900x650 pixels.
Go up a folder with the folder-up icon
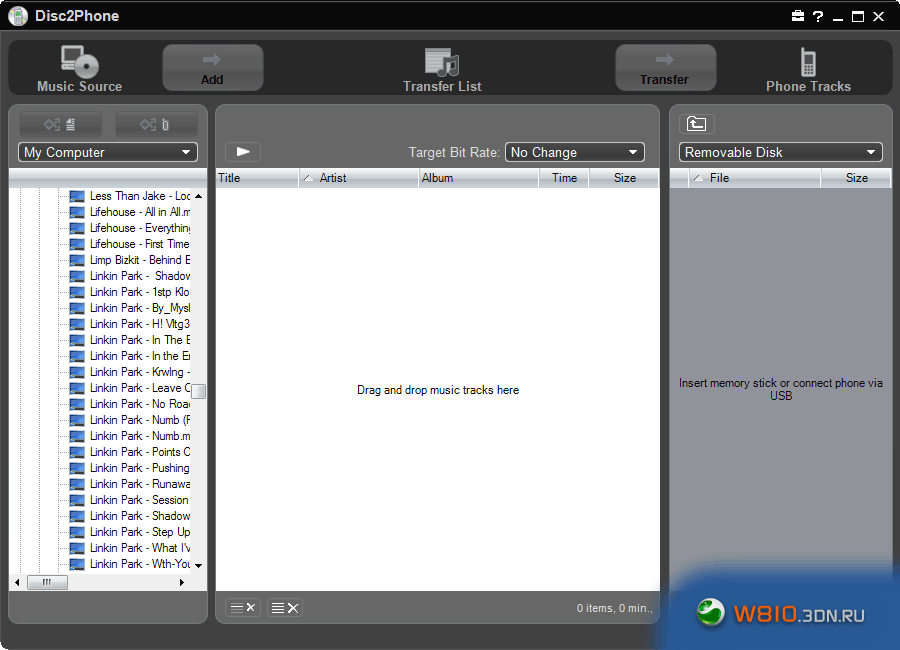tap(696, 123)
